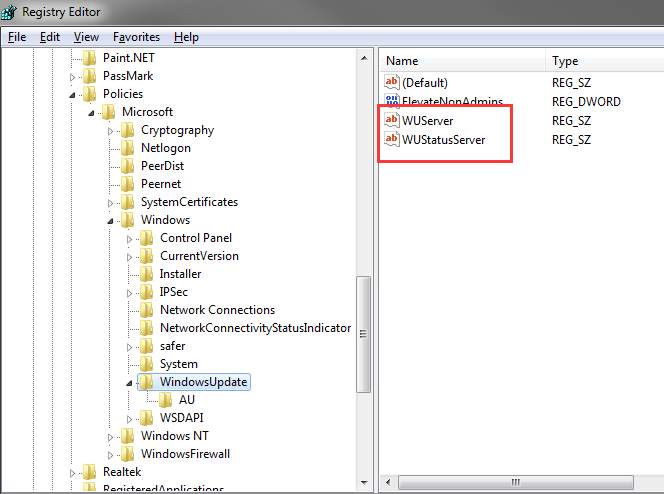The height and width of the screenshot is (494, 664).
Task: Click the Cryptography folder icon
Action: coord(127,130)
